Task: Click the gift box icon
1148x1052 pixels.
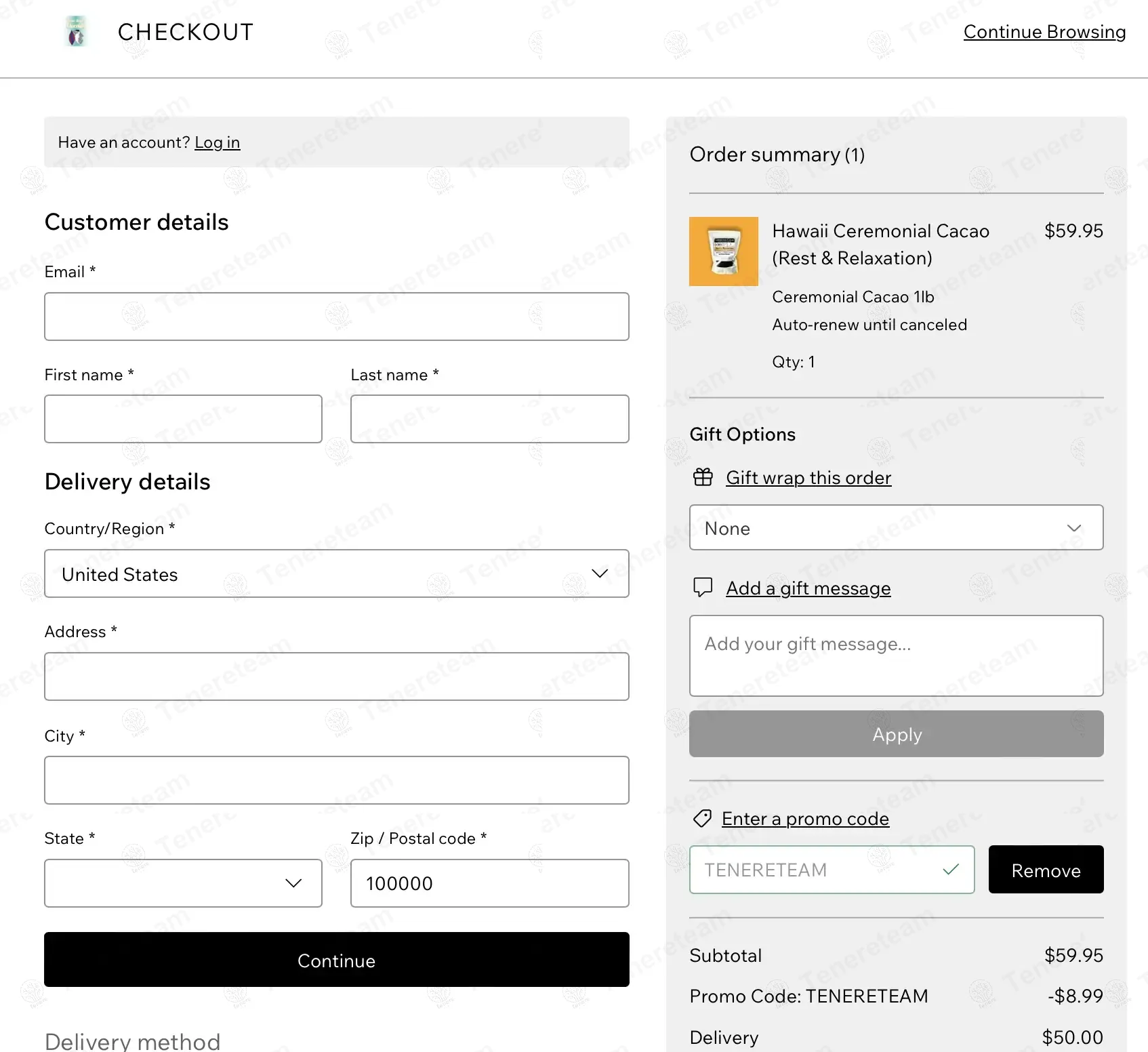Action: coord(703,477)
